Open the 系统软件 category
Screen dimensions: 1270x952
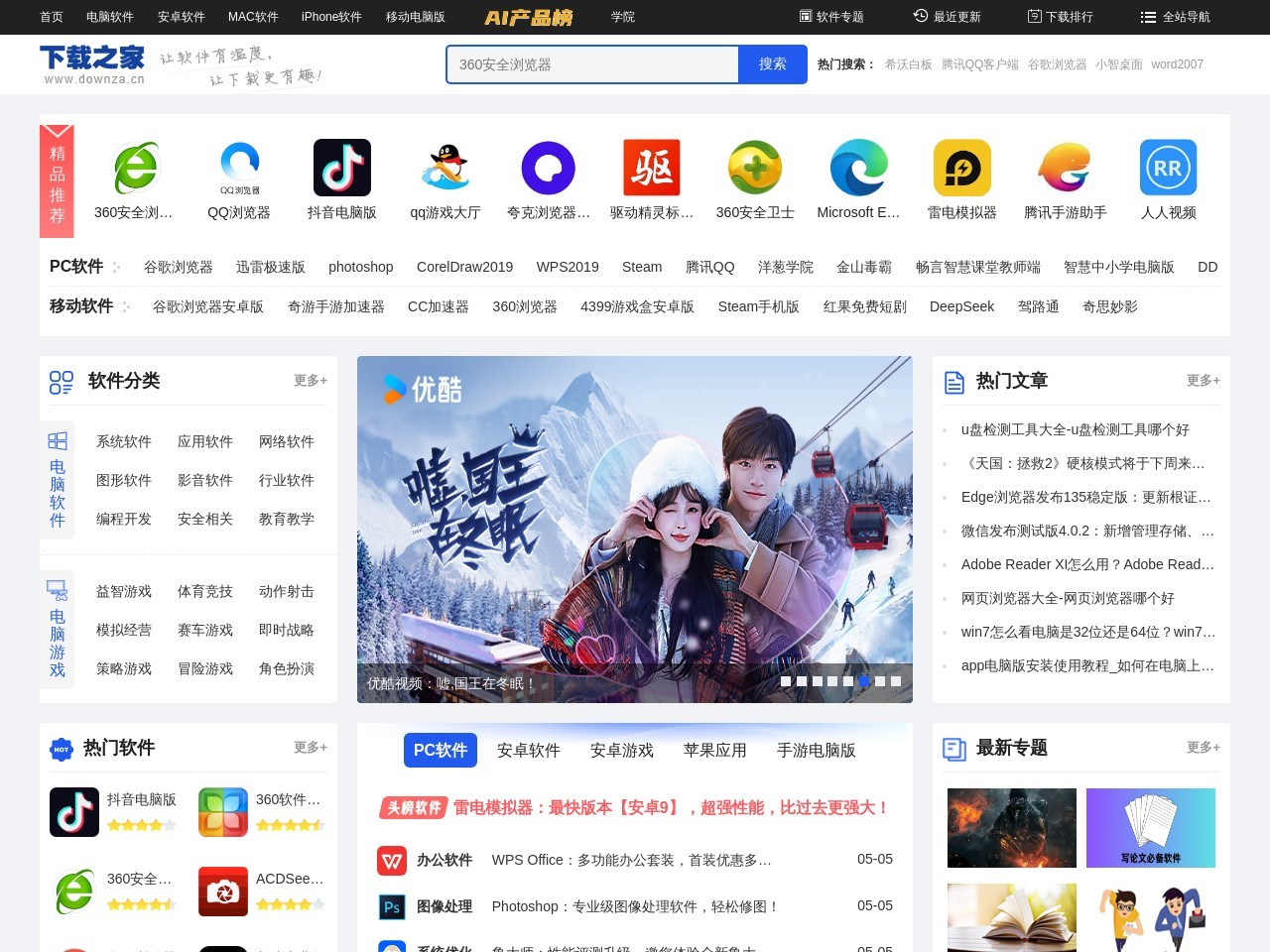coord(124,441)
